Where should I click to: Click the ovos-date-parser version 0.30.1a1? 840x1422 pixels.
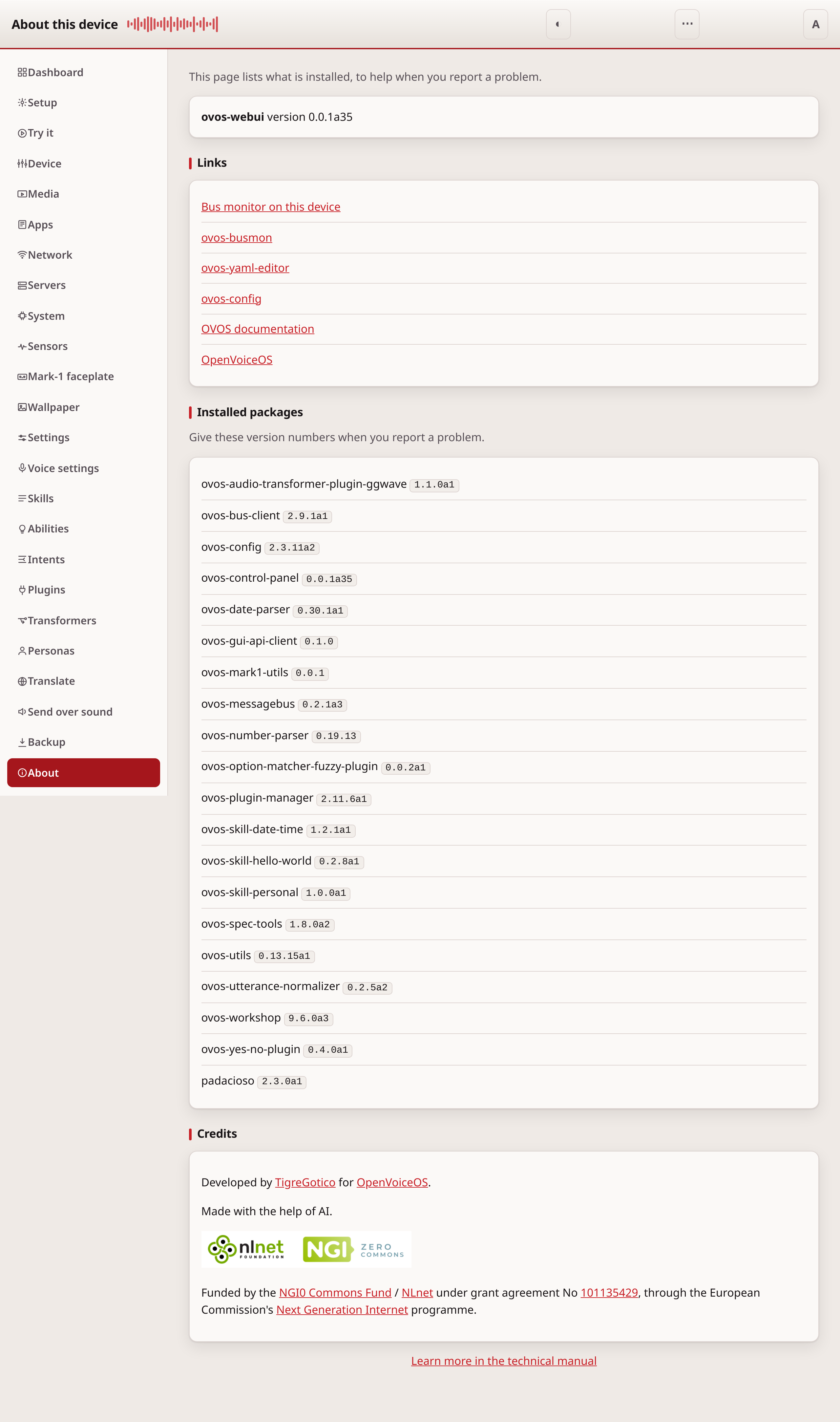coord(320,611)
